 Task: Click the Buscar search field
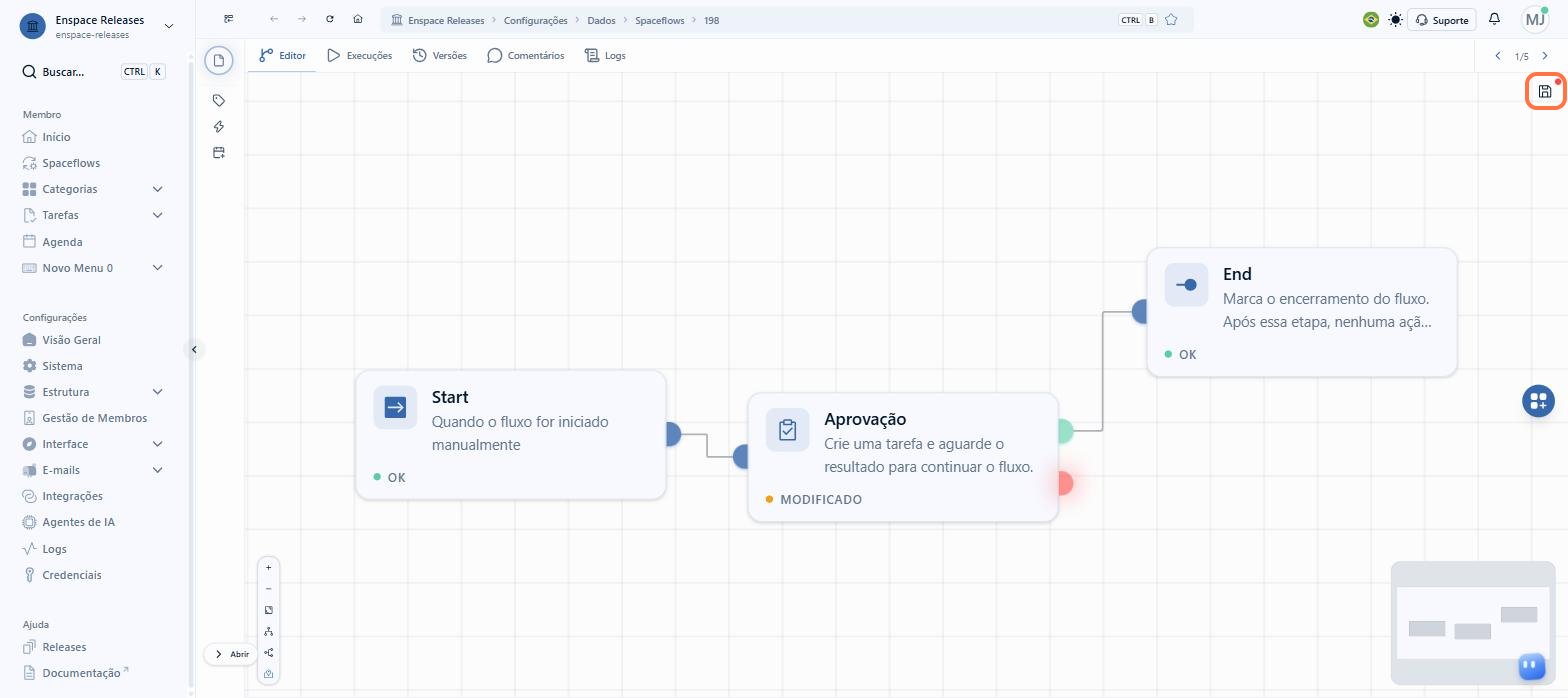(93, 72)
